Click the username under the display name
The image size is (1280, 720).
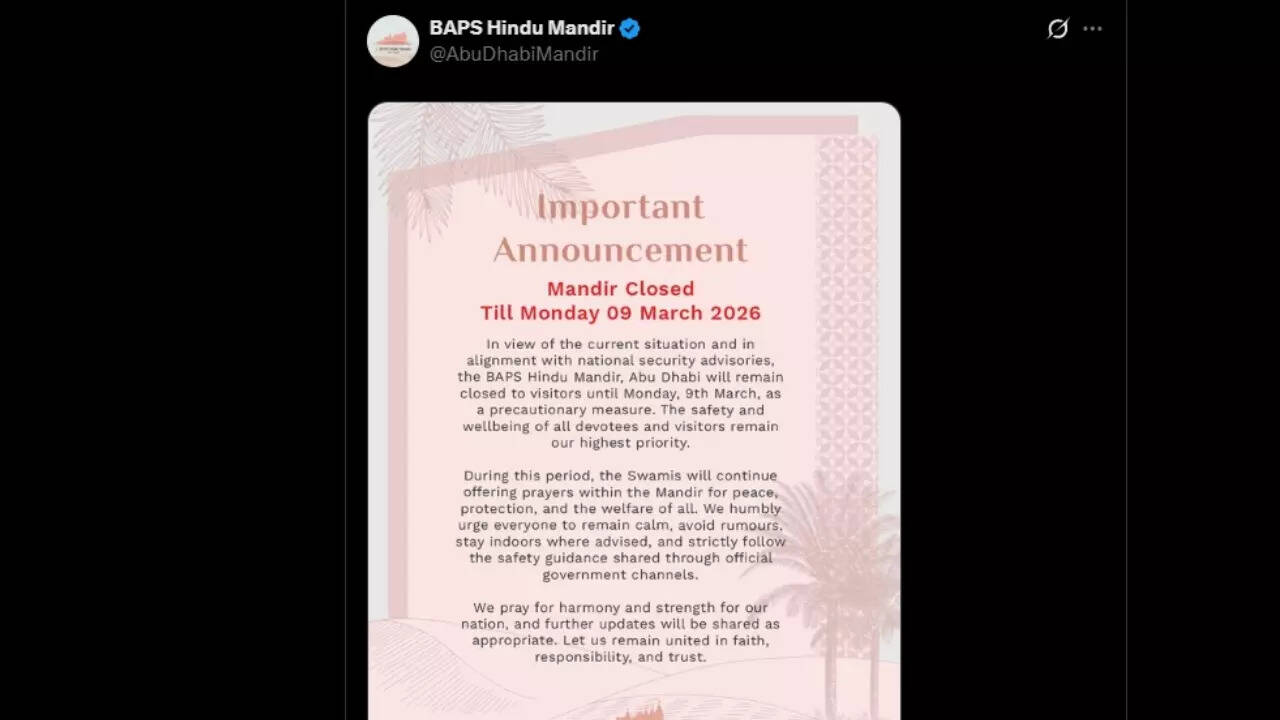(x=514, y=54)
